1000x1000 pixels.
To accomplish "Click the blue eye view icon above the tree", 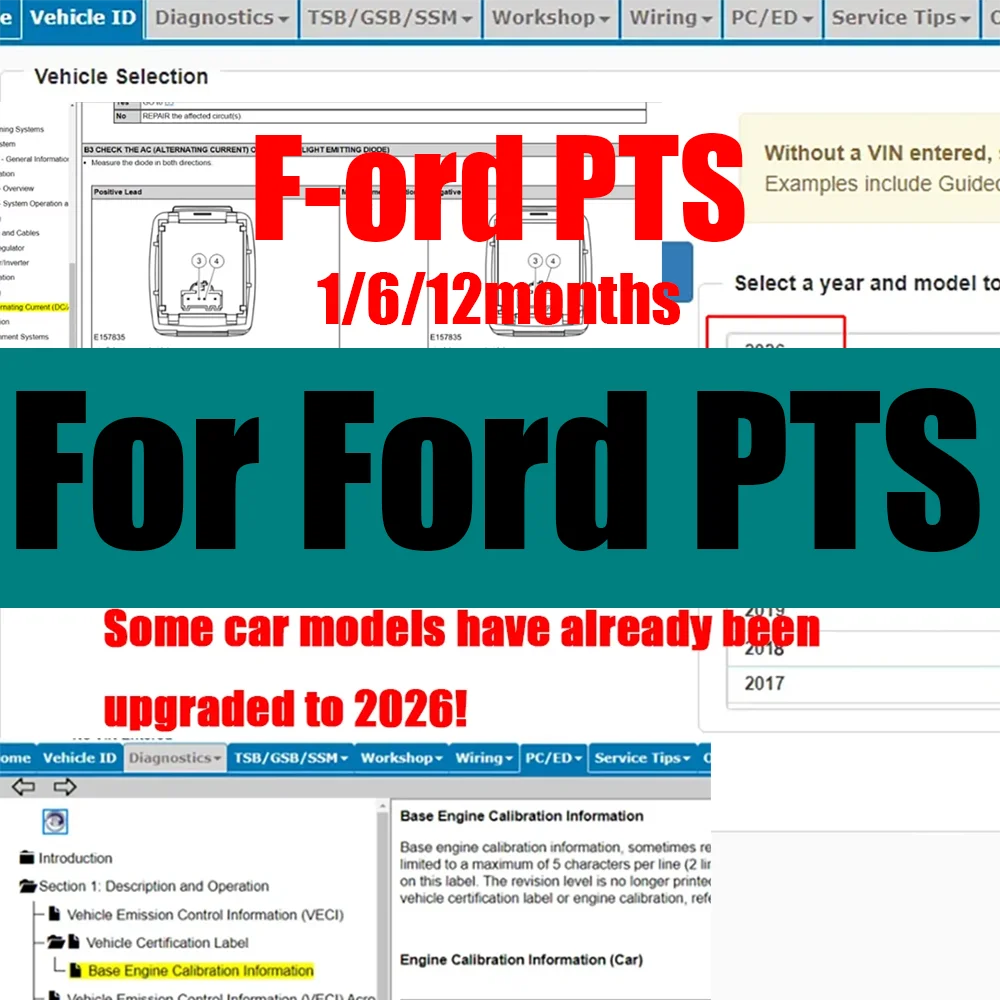I will [55, 821].
